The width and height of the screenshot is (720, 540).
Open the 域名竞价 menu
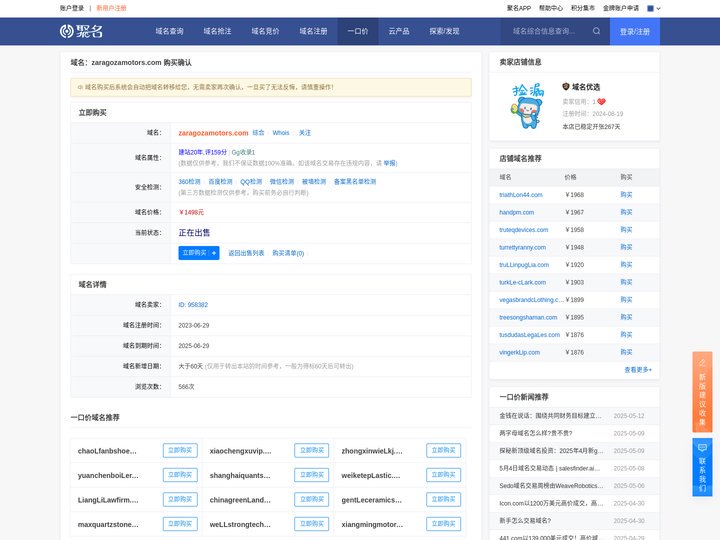[x=265, y=31]
